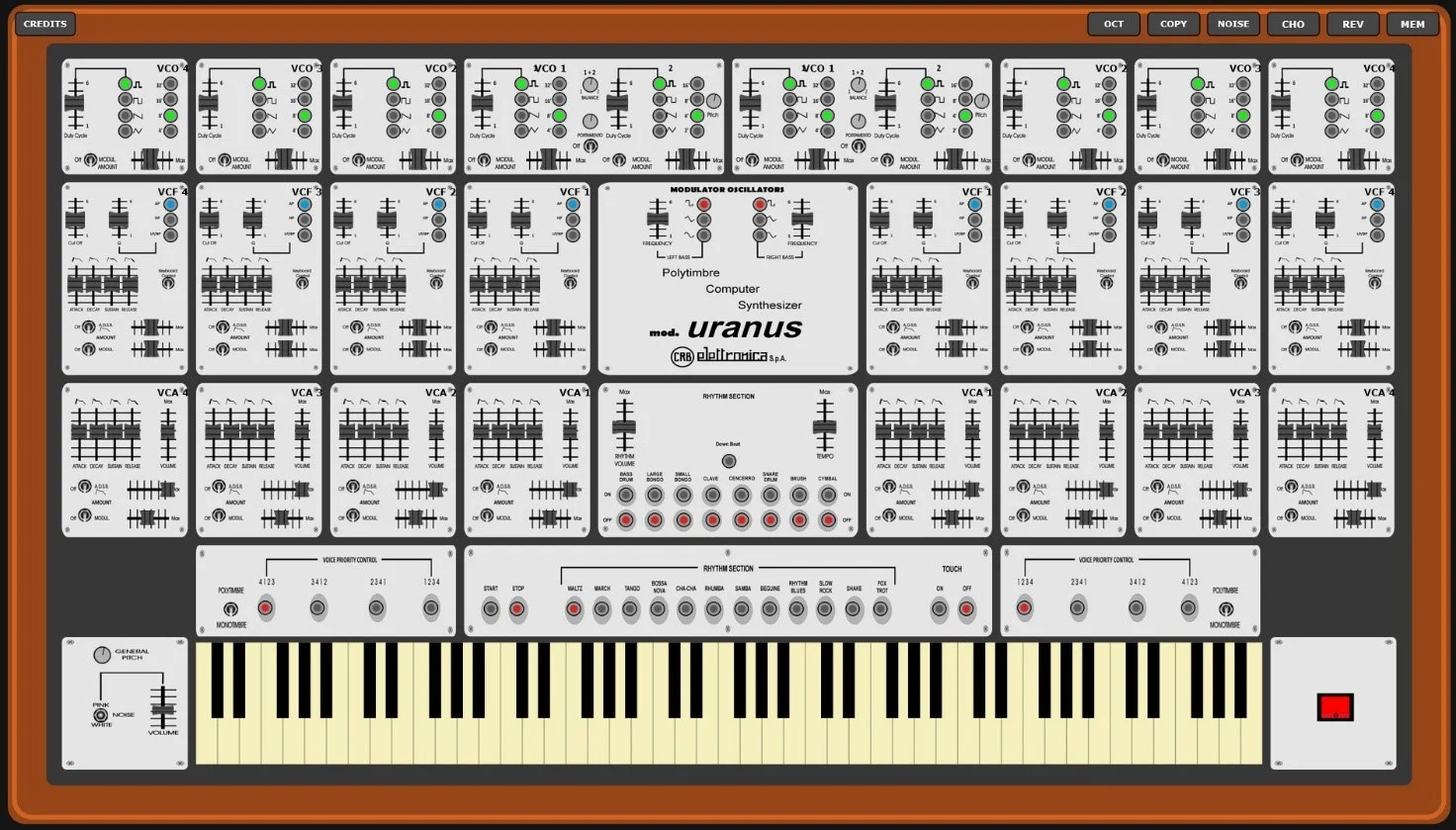Set right voice priority to 4123
The height and width of the screenshot is (830, 1456).
pos(1189,608)
